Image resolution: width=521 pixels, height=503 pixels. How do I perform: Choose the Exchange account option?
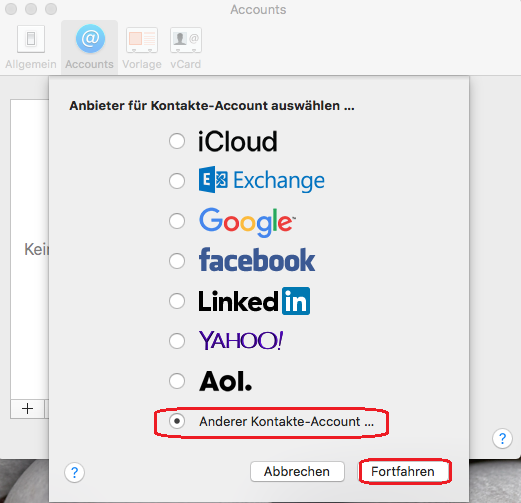click(x=177, y=181)
